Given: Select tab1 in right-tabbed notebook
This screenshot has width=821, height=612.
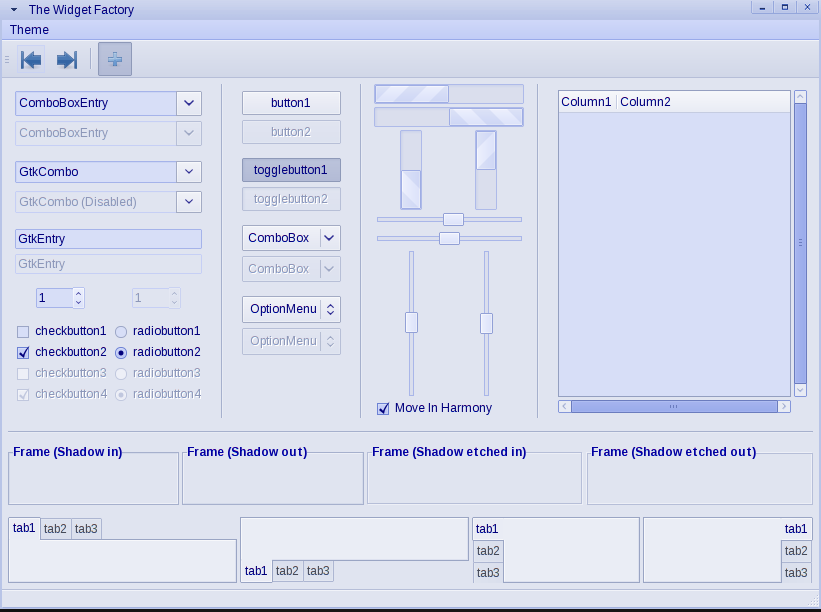Looking at the screenshot, I should (x=796, y=529).
